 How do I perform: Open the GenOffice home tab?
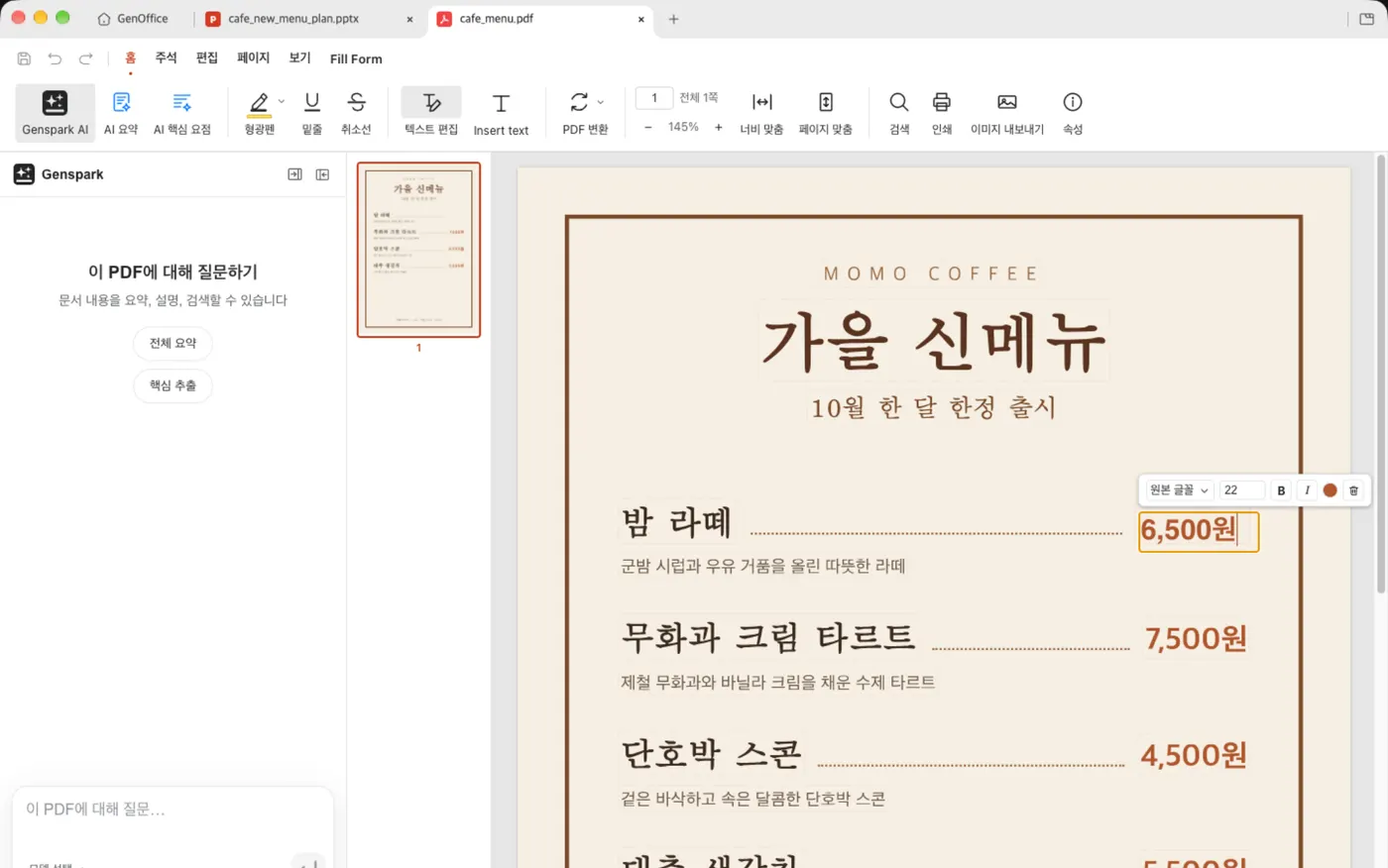coord(133,19)
